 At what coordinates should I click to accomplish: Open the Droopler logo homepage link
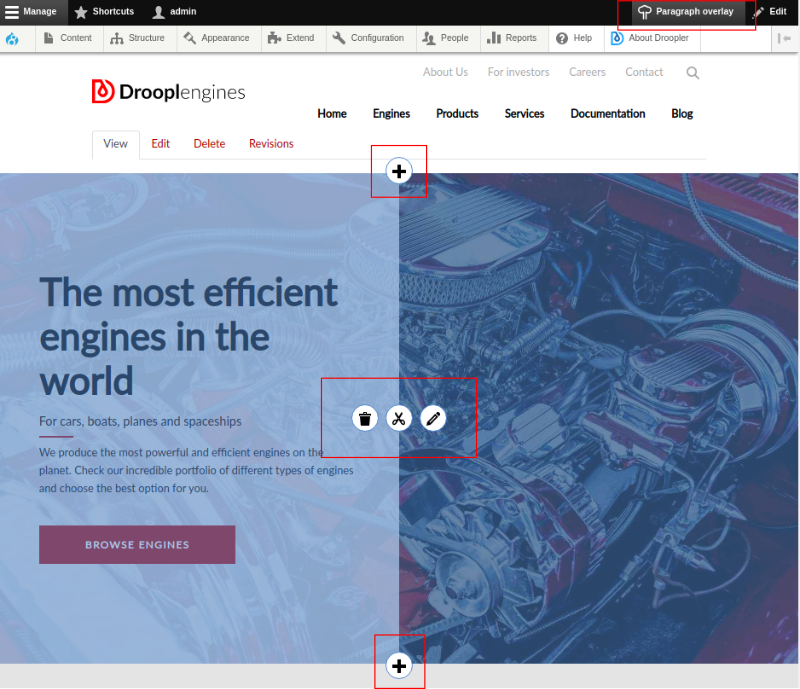pos(168,91)
